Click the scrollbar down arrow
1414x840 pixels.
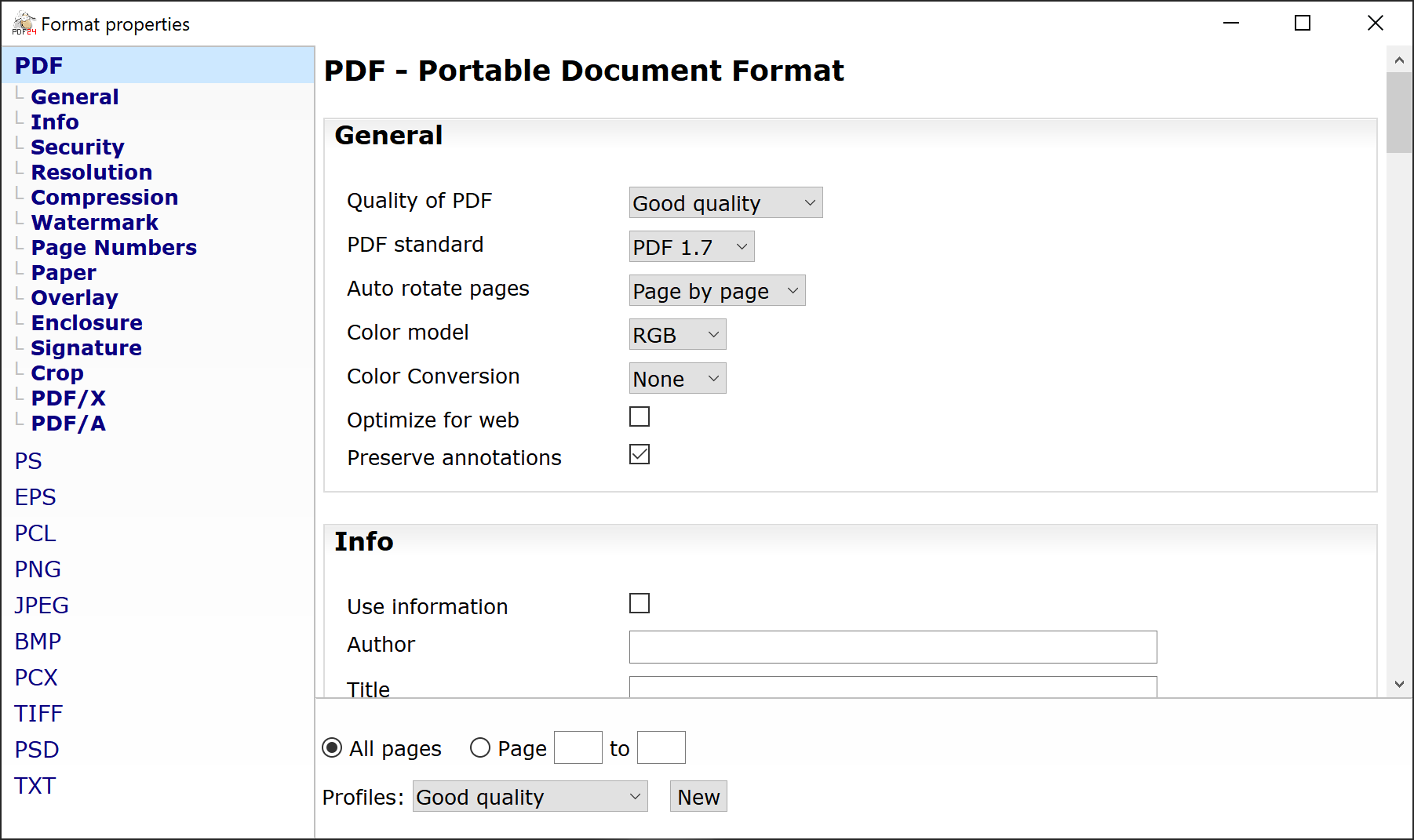tap(1398, 682)
